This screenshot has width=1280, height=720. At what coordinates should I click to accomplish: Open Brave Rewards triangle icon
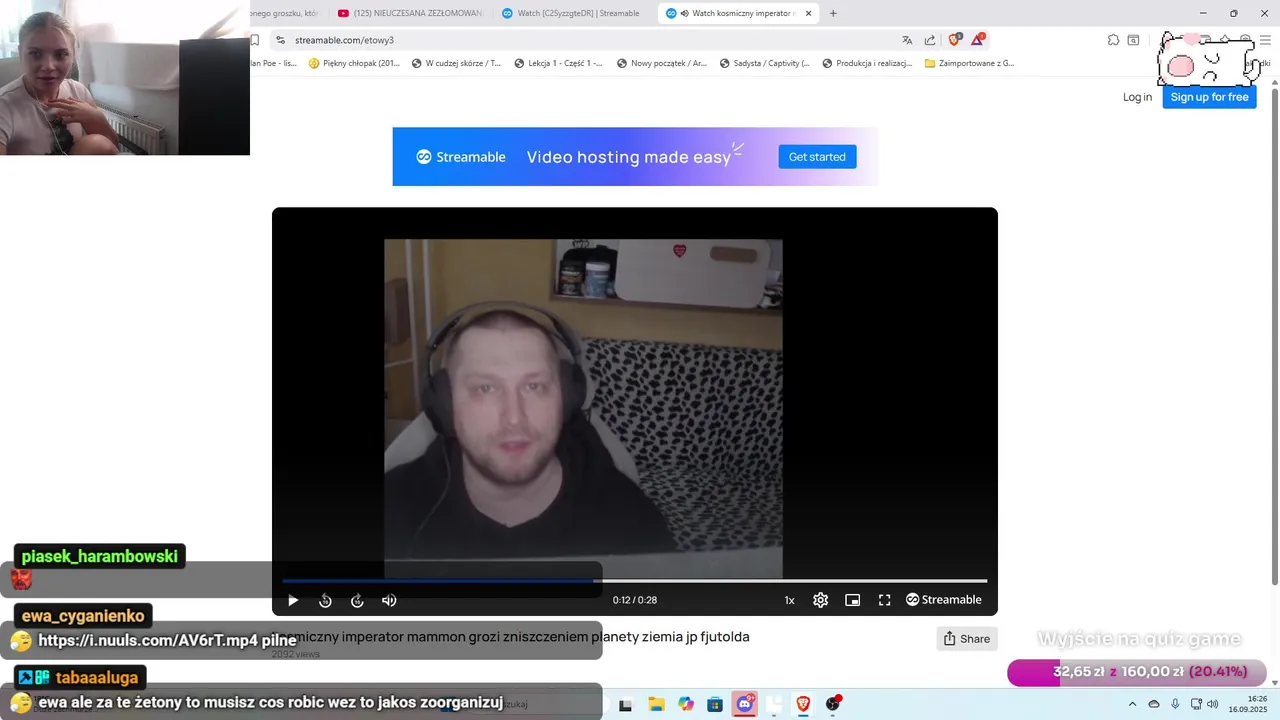pyautogui.click(x=977, y=40)
